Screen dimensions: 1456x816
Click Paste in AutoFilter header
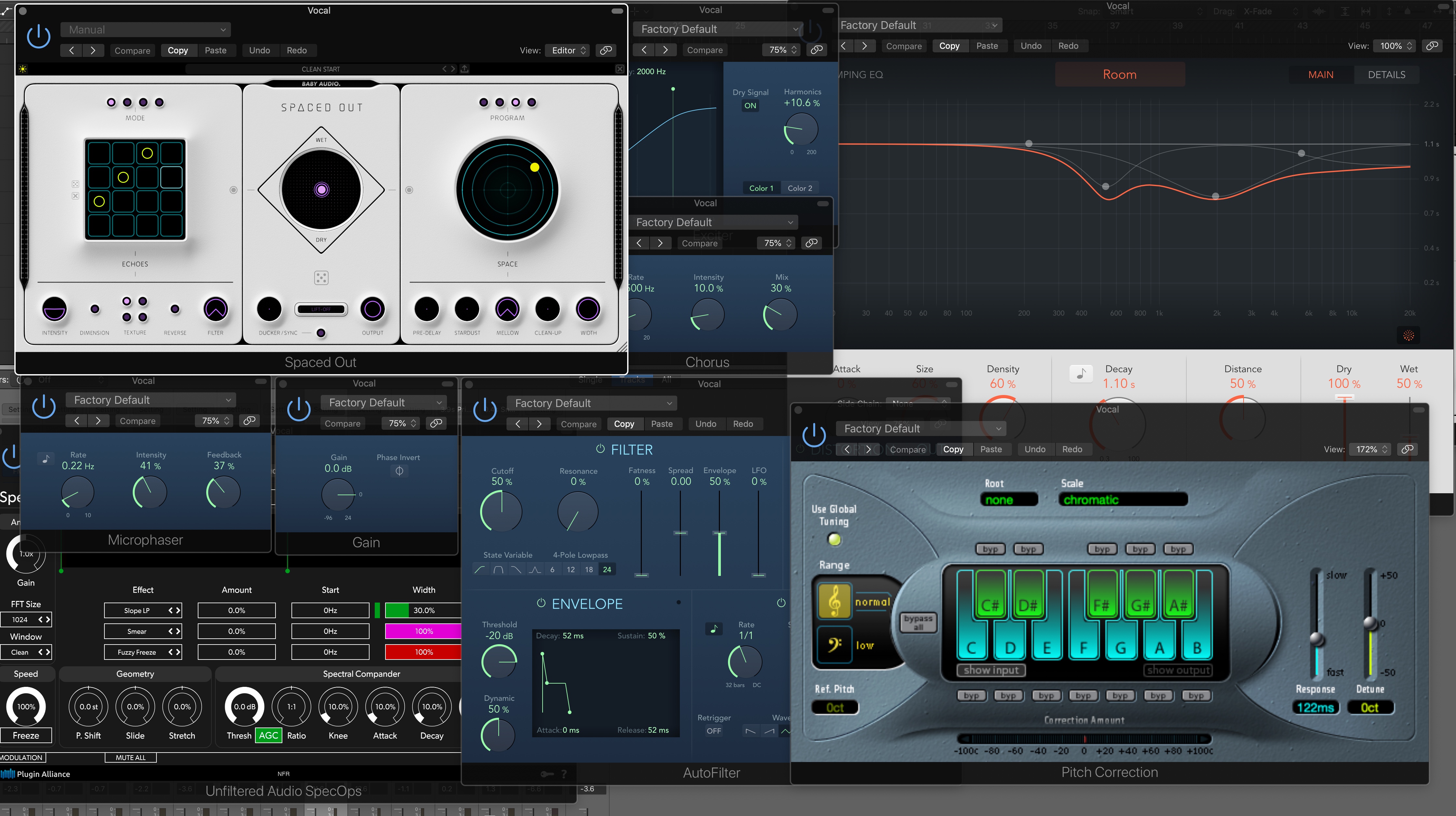(x=662, y=424)
